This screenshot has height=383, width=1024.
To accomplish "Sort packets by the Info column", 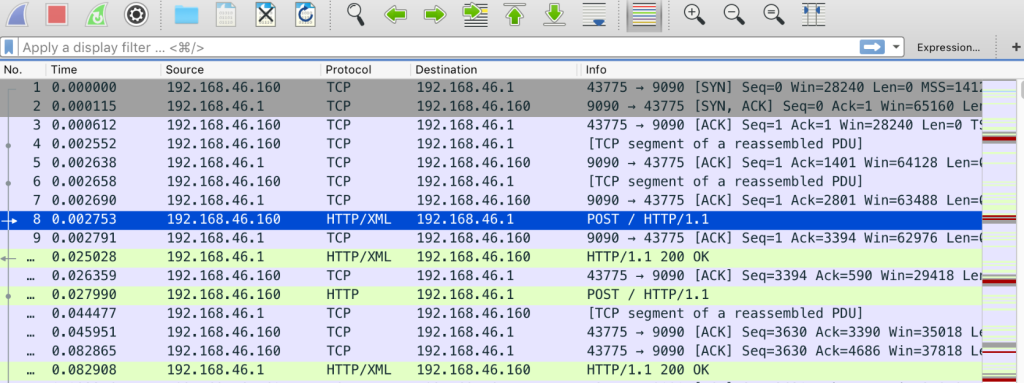I will pos(781,69).
